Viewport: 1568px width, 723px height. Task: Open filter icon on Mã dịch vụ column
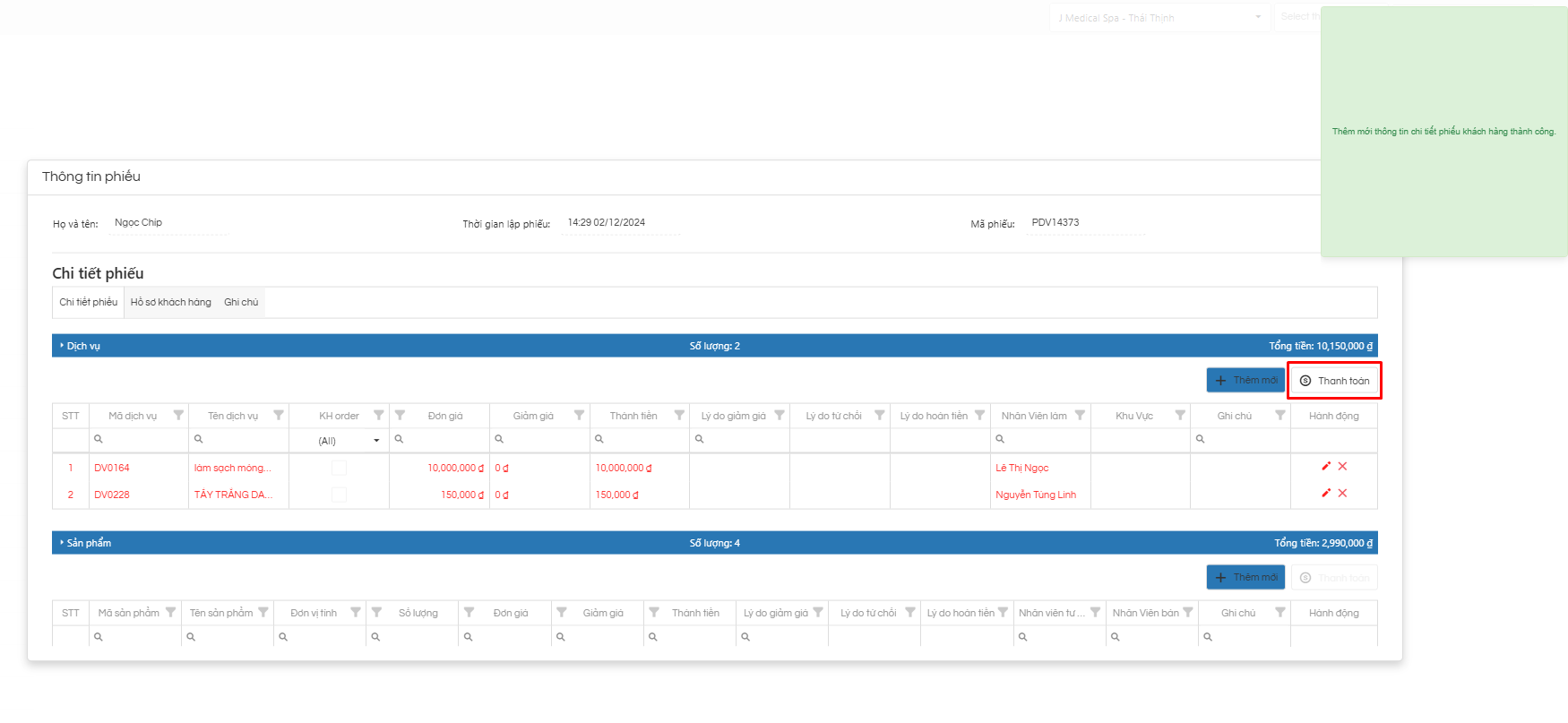pos(178,415)
